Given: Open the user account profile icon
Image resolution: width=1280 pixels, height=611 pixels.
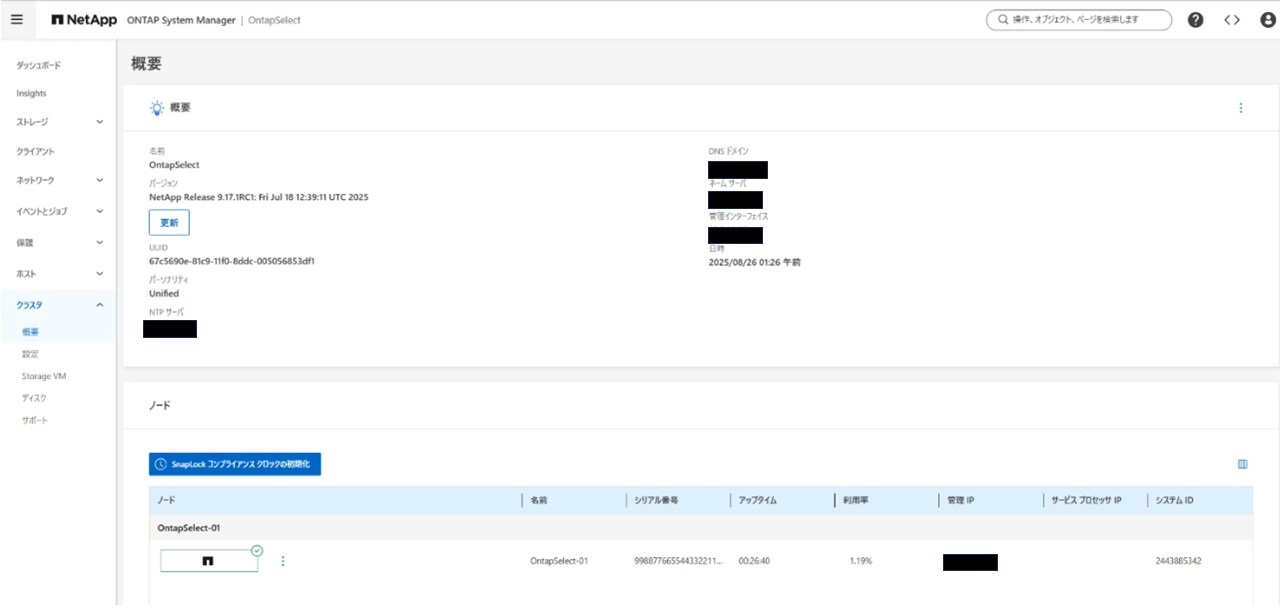Looking at the screenshot, I should pyautogui.click(x=1267, y=20).
